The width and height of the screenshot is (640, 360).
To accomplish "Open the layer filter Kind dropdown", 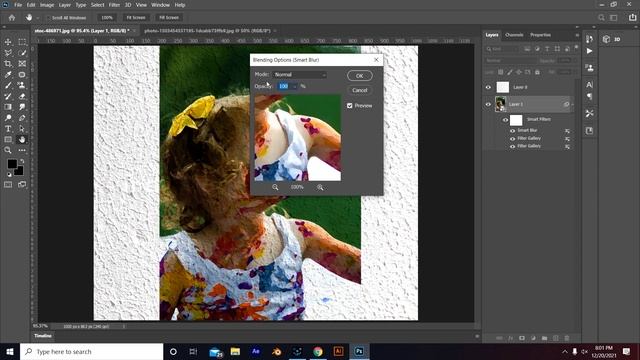I will click(503, 49).
